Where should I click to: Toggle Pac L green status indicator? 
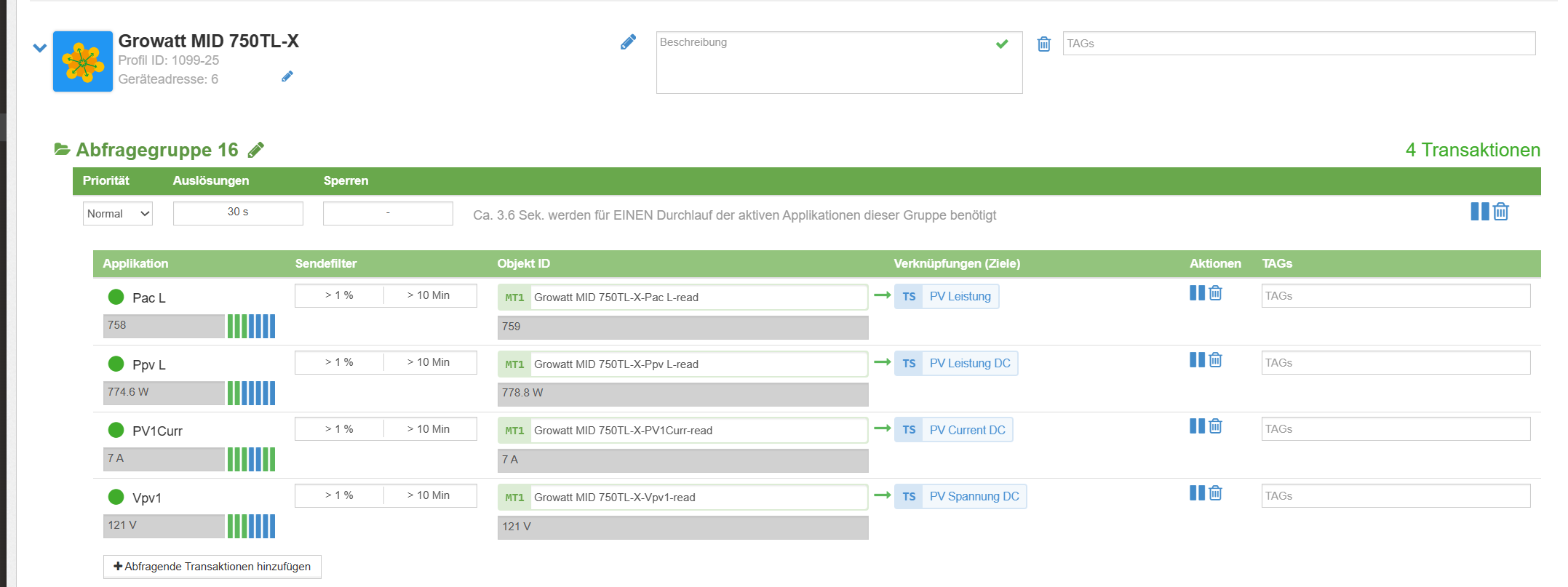pyautogui.click(x=116, y=297)
